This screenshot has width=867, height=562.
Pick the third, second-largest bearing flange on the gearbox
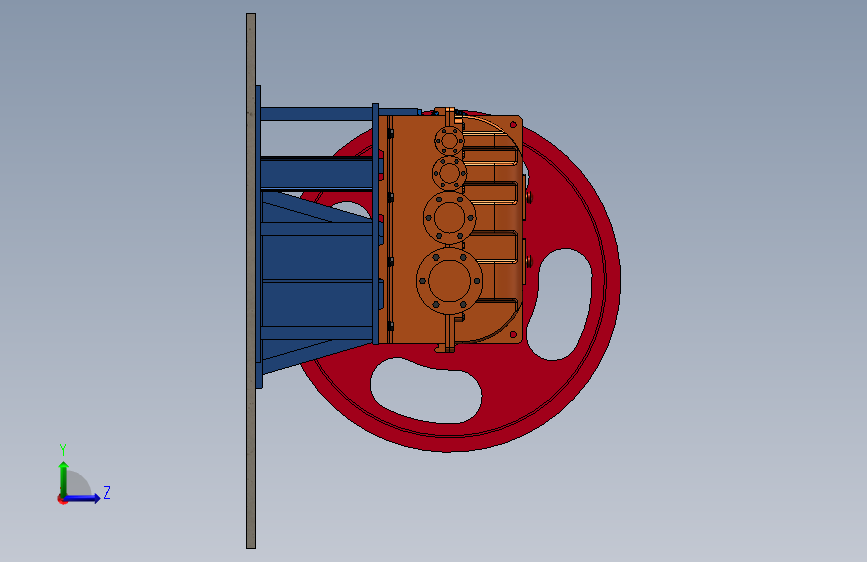pyautogui.click(x=450, y=217)
